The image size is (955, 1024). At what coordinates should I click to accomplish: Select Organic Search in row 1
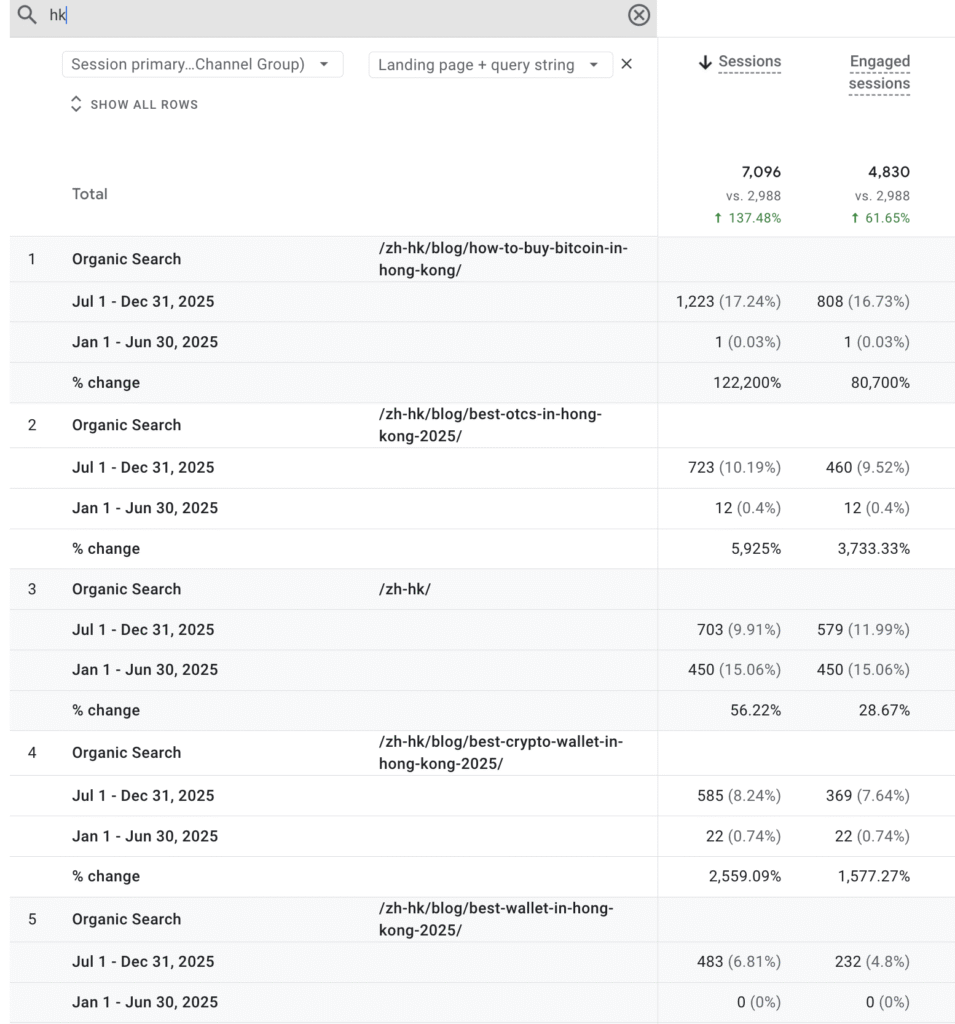click(x=126, y=258)
